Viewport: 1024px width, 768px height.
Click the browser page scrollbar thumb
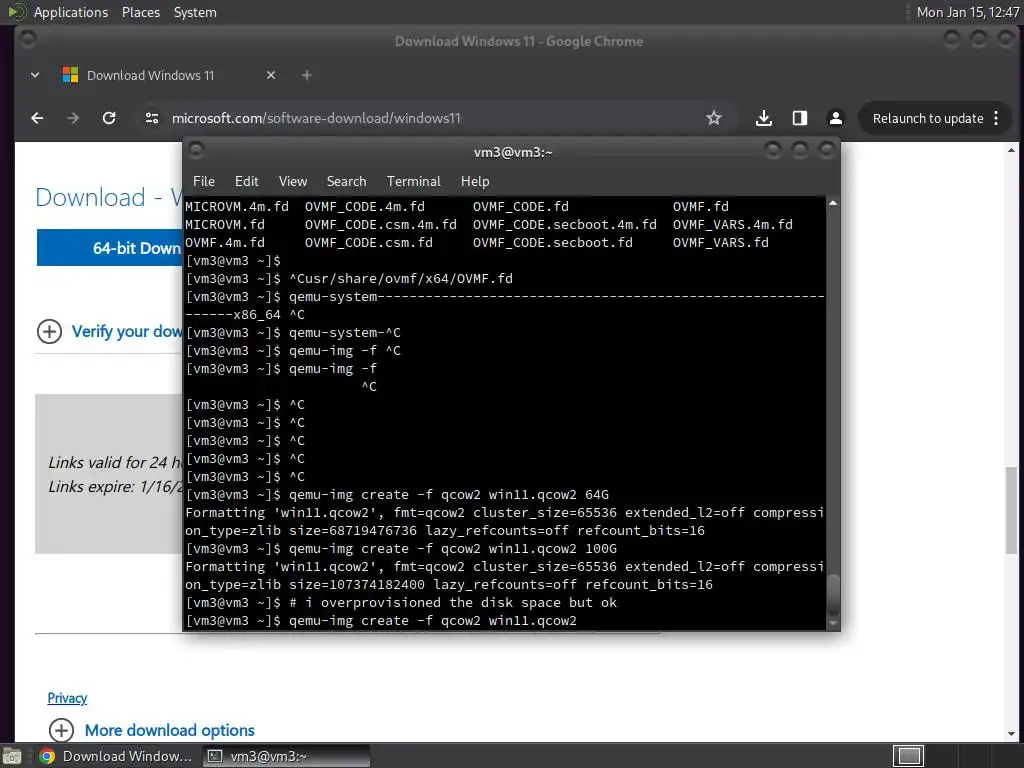coord(1011,509)
